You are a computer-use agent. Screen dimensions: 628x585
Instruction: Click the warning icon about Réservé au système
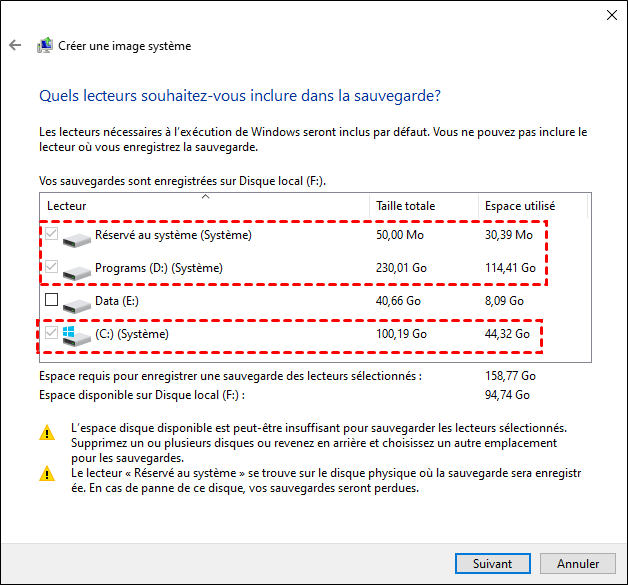coord(47,474)
